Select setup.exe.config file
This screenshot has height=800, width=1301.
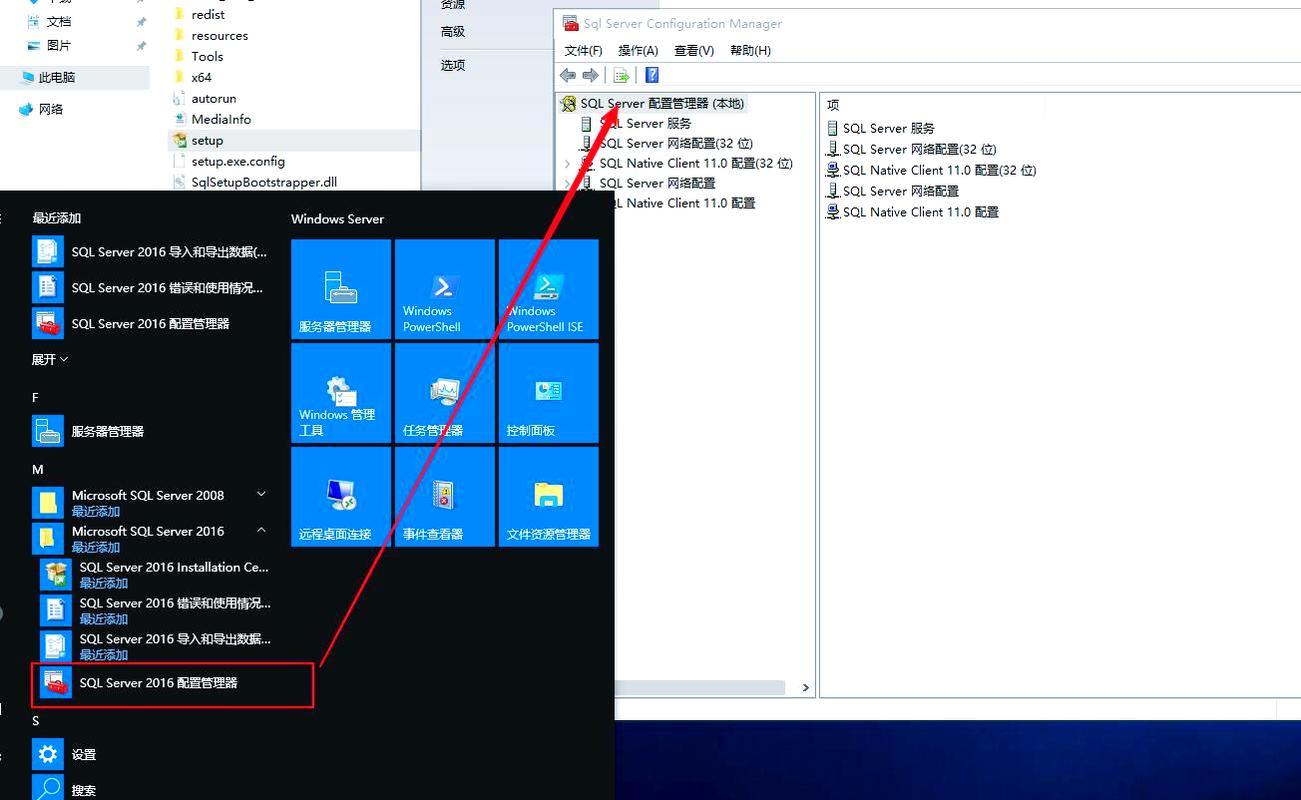[x=238, y=162]
